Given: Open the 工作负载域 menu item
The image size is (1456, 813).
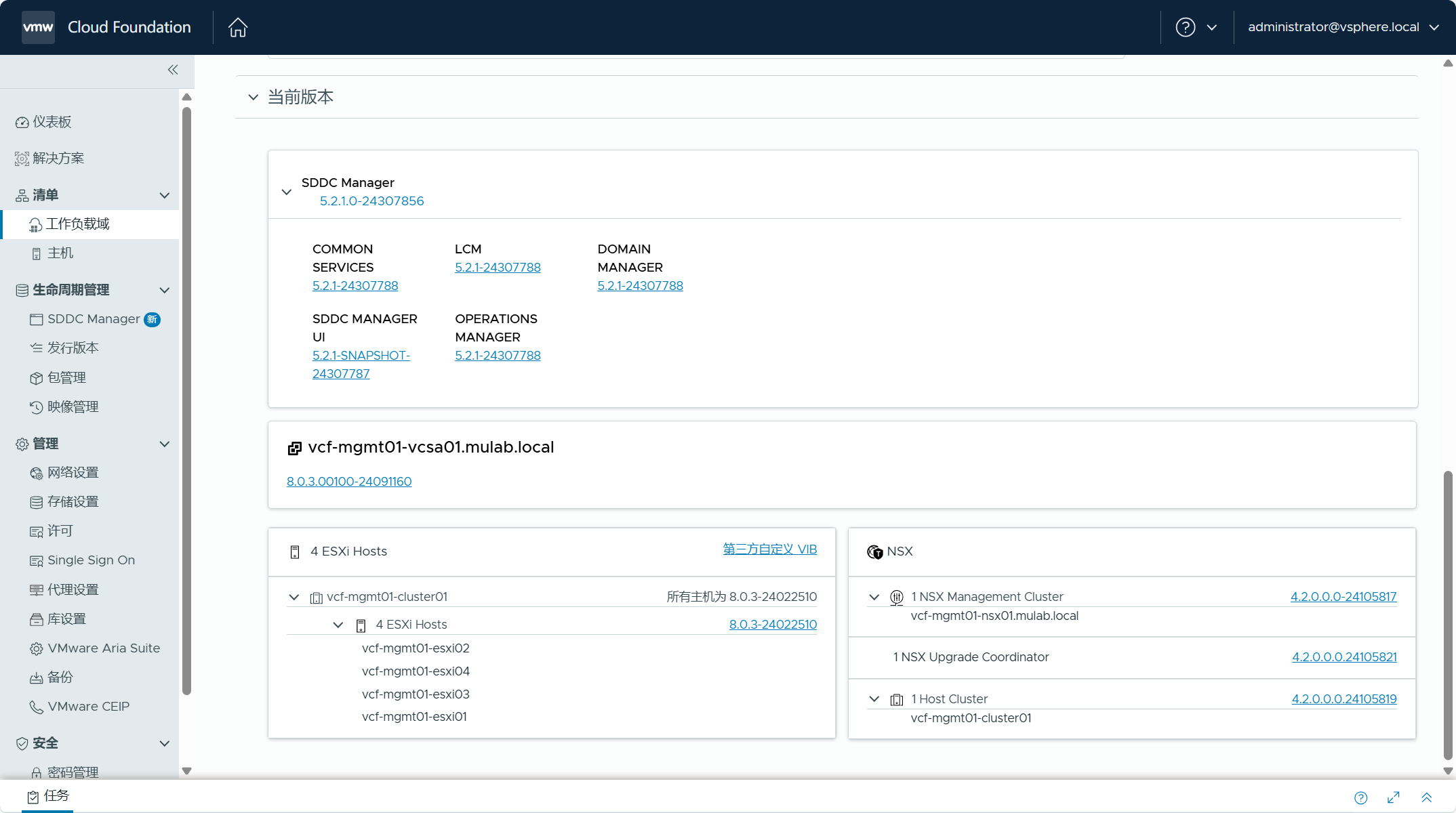Looking at the screenshot, I should [89, 225].
